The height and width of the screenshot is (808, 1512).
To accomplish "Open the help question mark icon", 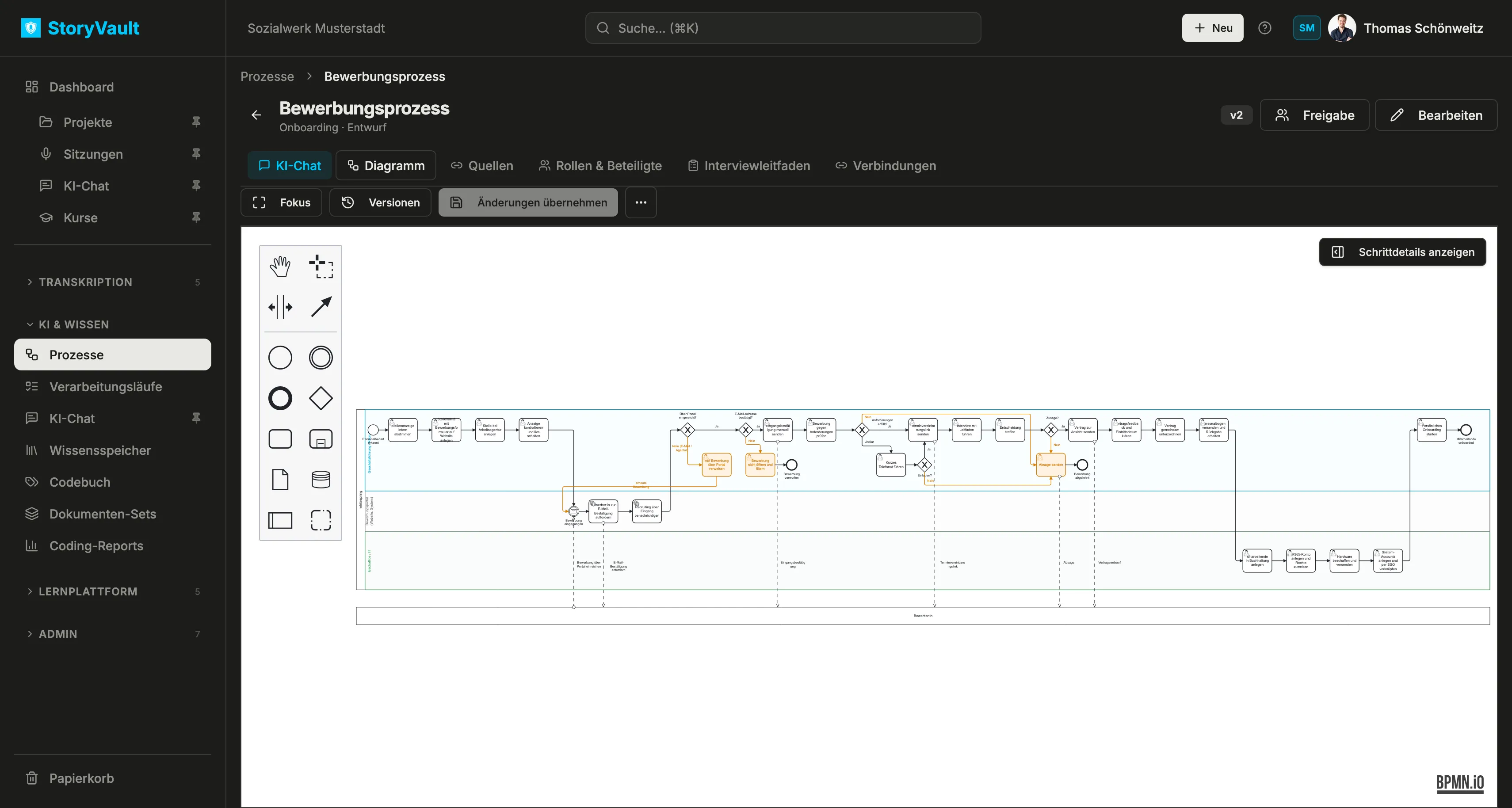I will (x=1265, y=28).
